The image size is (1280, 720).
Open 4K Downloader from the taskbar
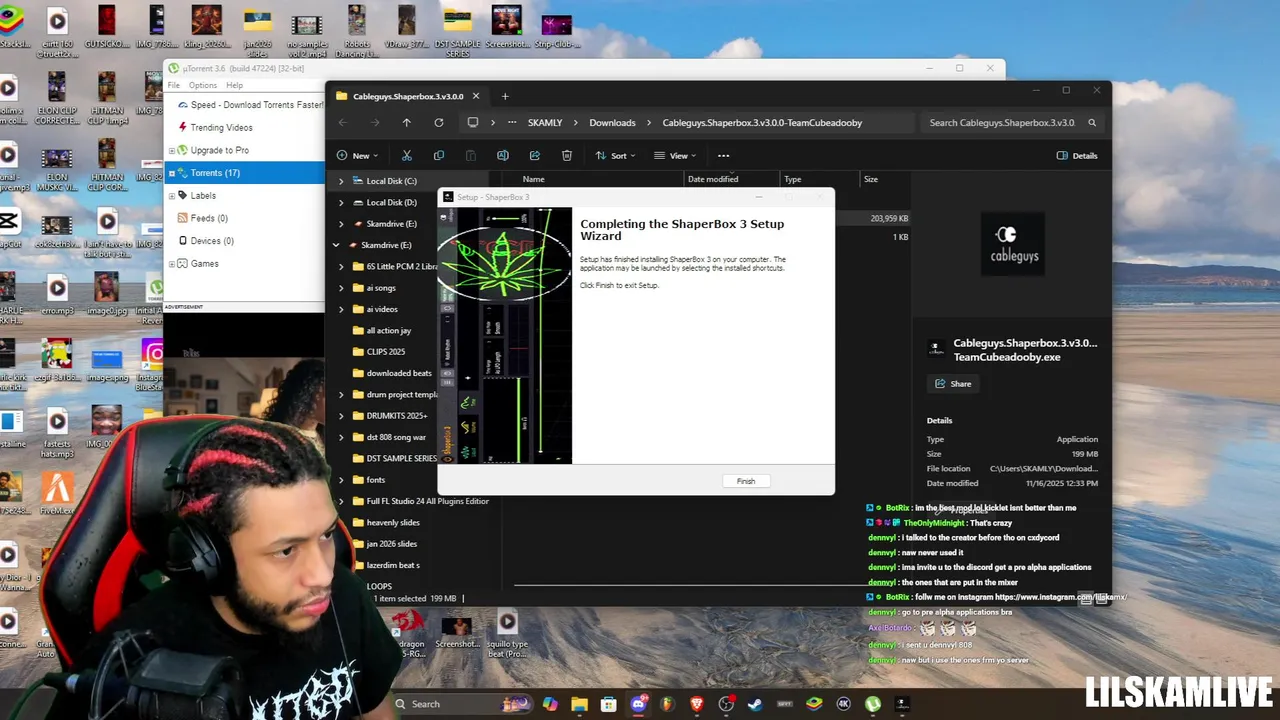(844, 704)
